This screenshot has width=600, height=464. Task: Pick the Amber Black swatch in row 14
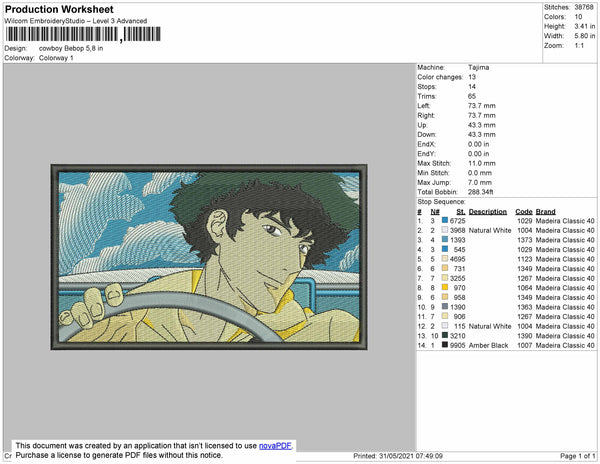pyautogui.click(x=445, y=345)
